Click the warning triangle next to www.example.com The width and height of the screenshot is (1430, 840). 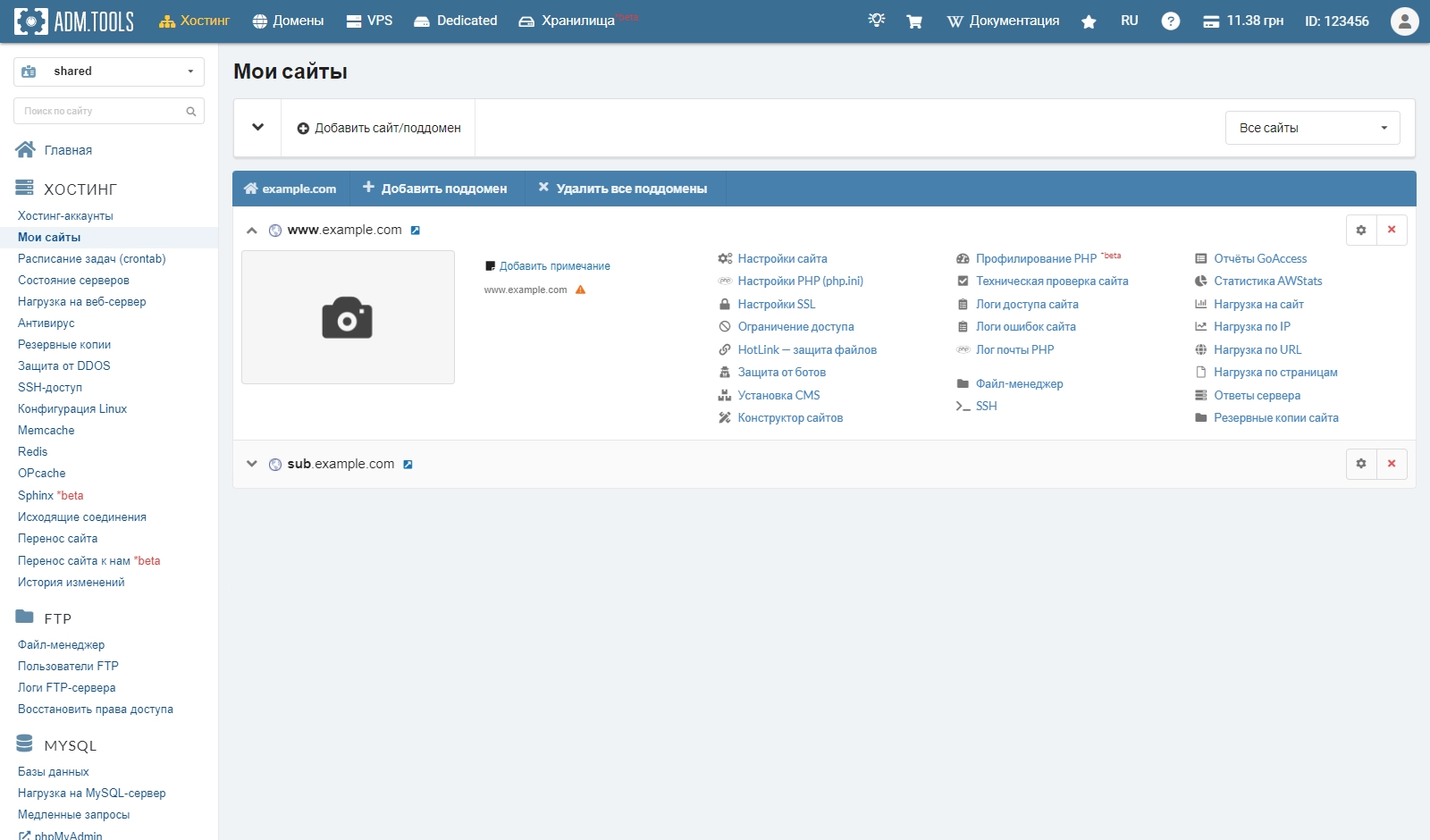click(580, 290)
